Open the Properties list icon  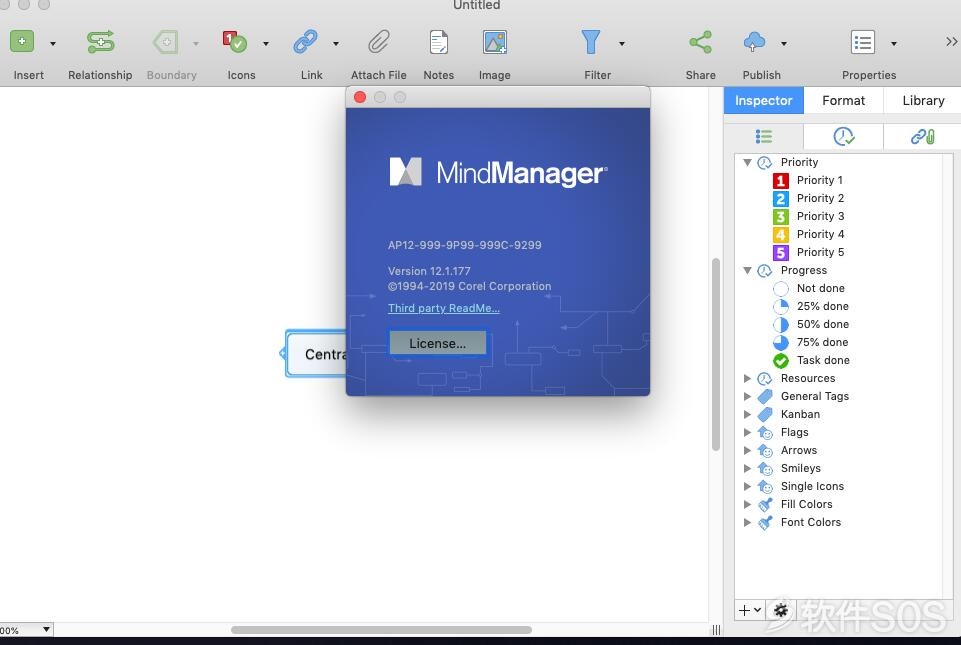[863, 42]
